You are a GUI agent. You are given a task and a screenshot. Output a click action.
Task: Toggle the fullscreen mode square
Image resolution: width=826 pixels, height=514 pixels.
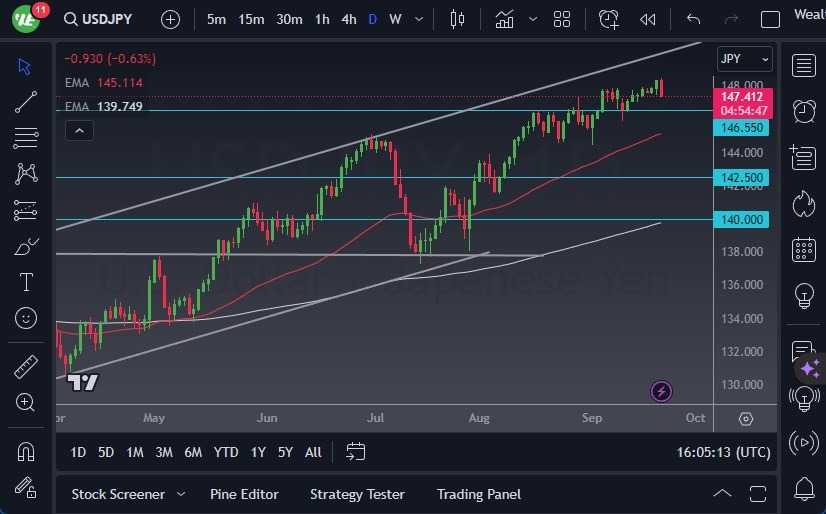[770, 19]
